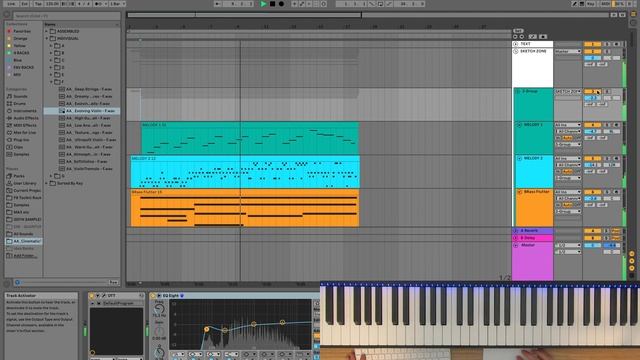Open MELODY 1 All Ins input dropdown
This screenshot has width=640, height=360.
[568, 125]
